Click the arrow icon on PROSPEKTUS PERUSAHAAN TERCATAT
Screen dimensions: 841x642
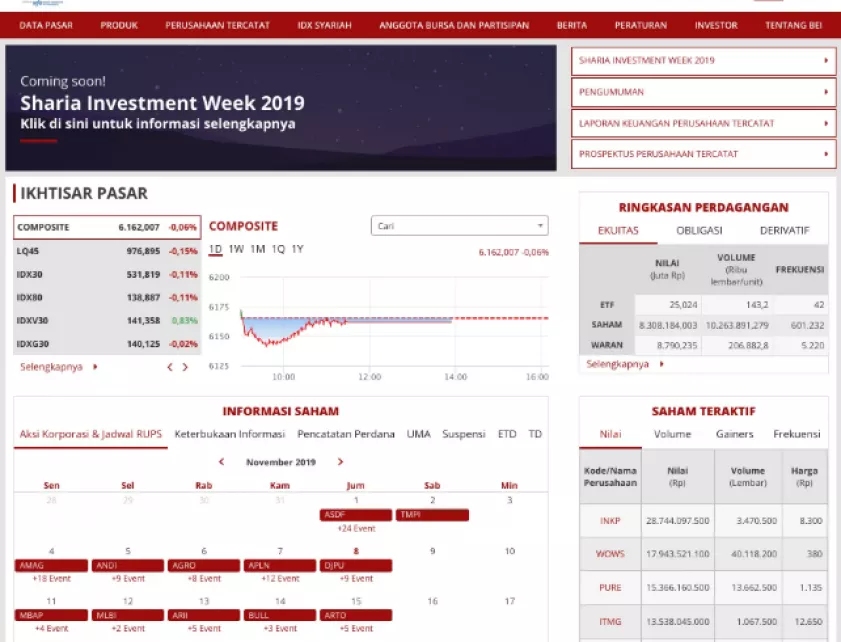pos(827,153)
